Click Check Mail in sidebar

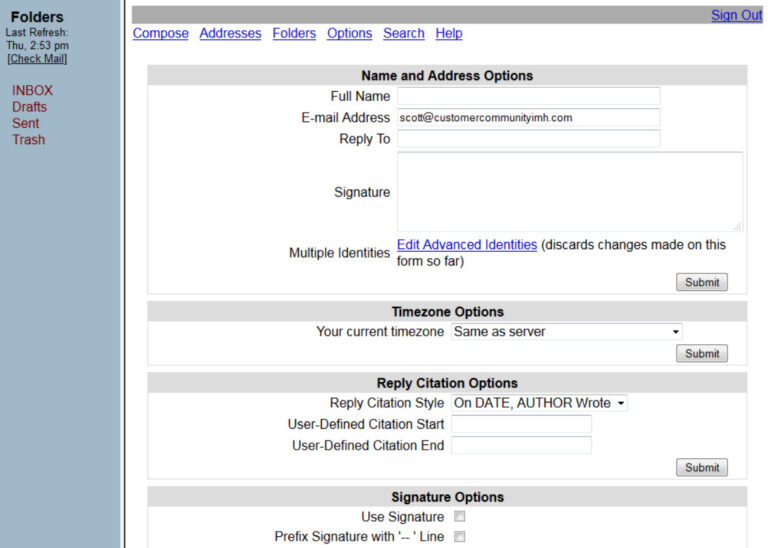37,59
